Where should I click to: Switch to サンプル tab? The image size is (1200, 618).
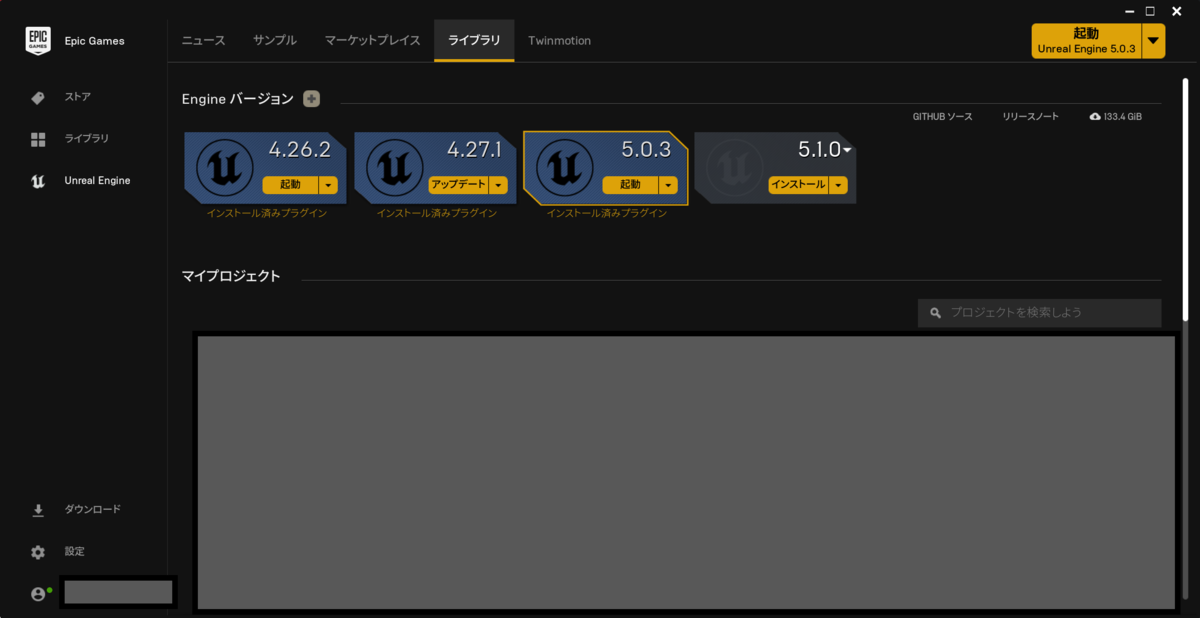click(x=275, y=41)
